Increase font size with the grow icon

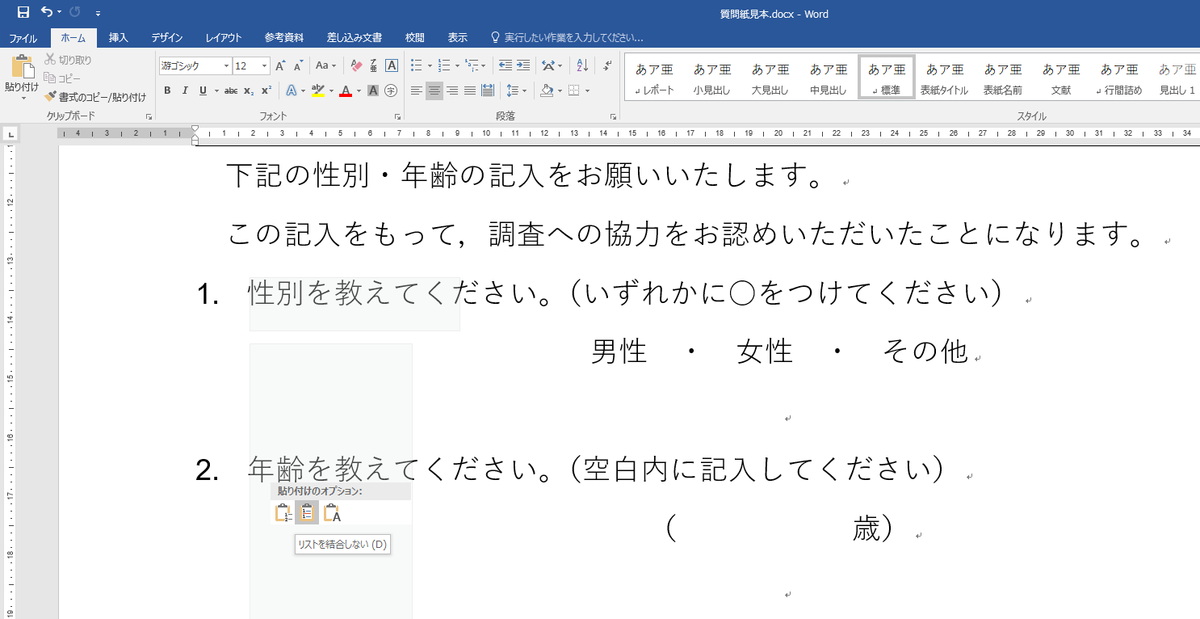281,66
